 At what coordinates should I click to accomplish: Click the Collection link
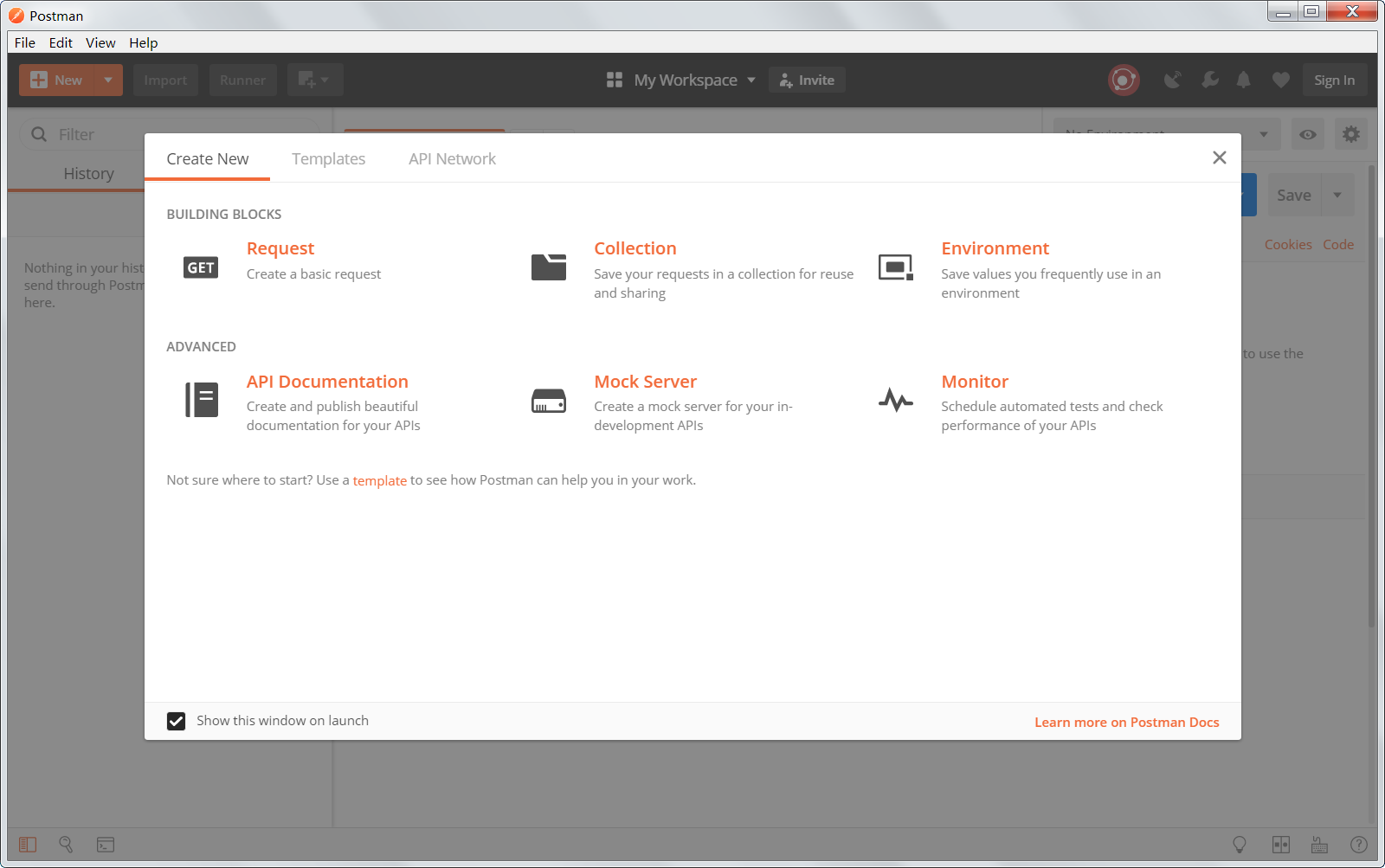635,249
